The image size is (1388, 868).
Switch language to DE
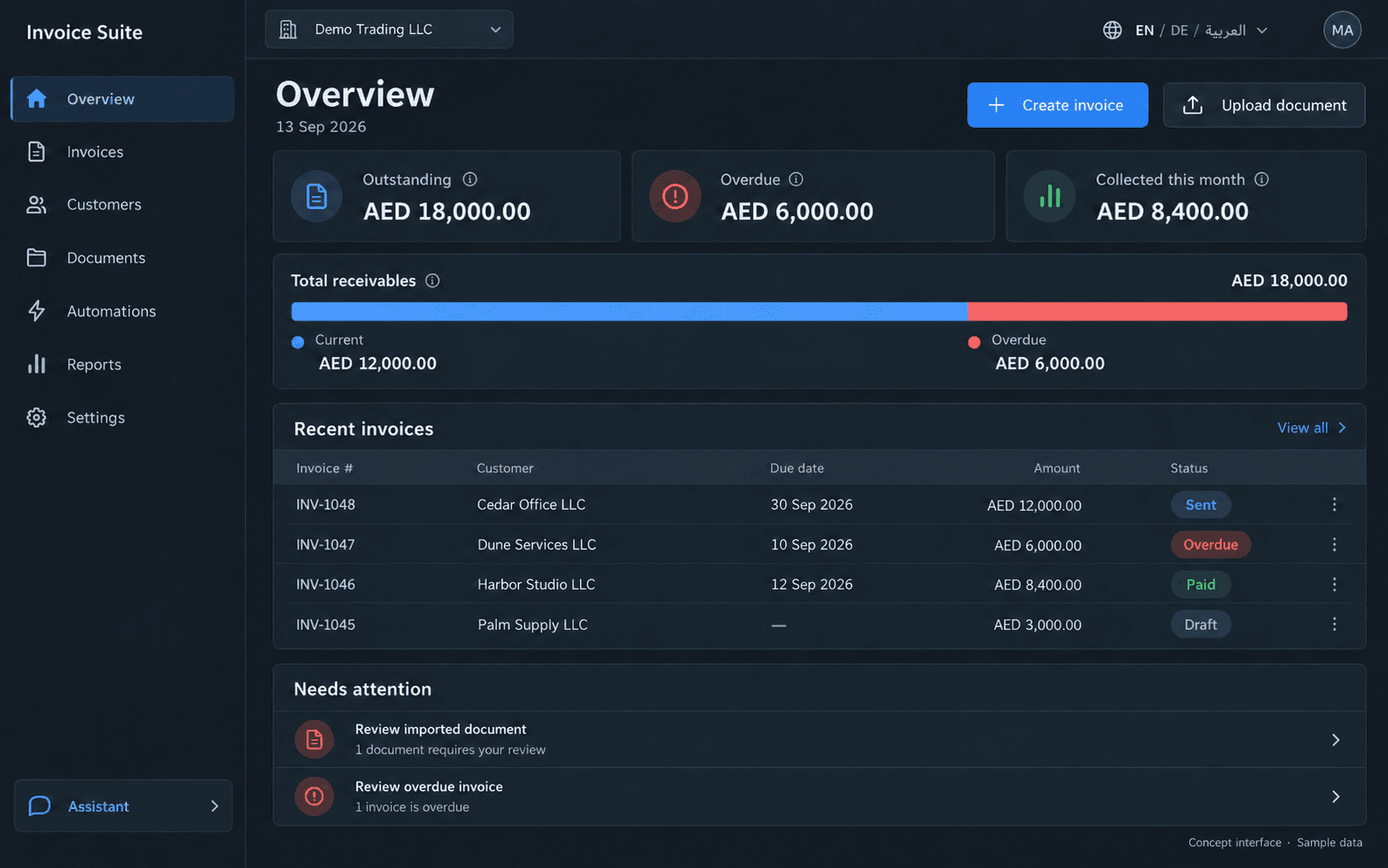tap(1179, 31)
